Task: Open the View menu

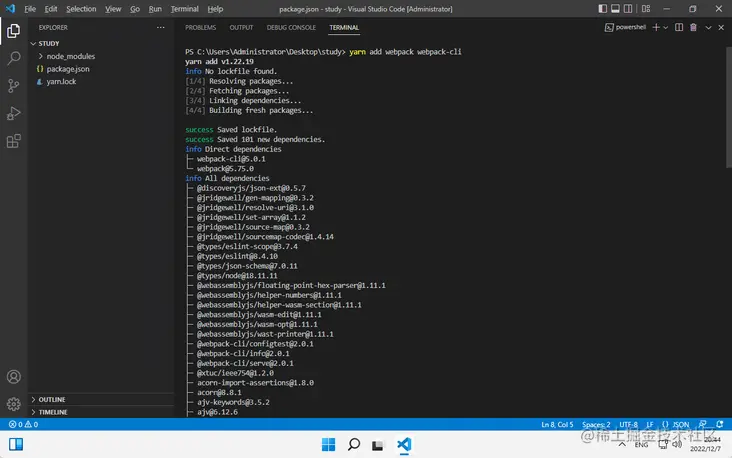Action: [x=113, y=9]
